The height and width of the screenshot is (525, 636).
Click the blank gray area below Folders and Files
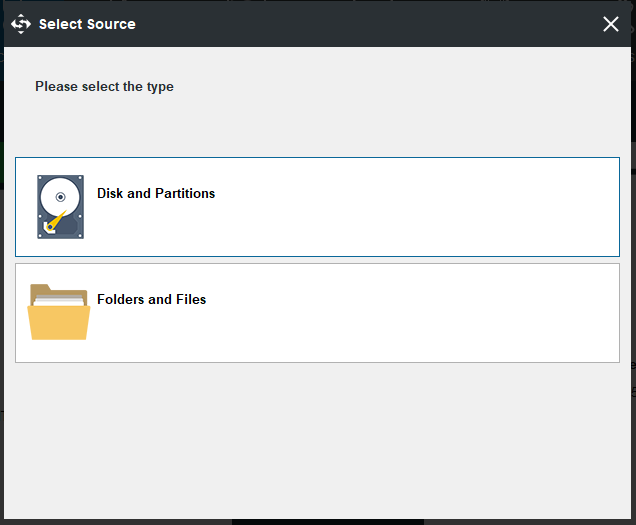317,440
